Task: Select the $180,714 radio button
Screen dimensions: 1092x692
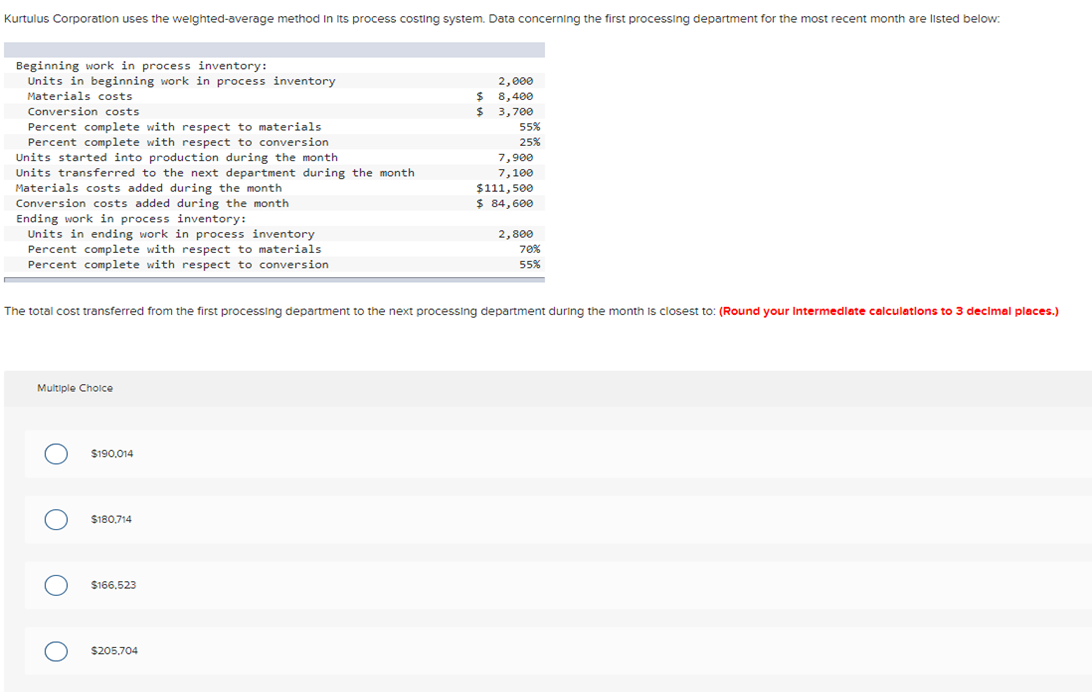Action: click(55, 519)
